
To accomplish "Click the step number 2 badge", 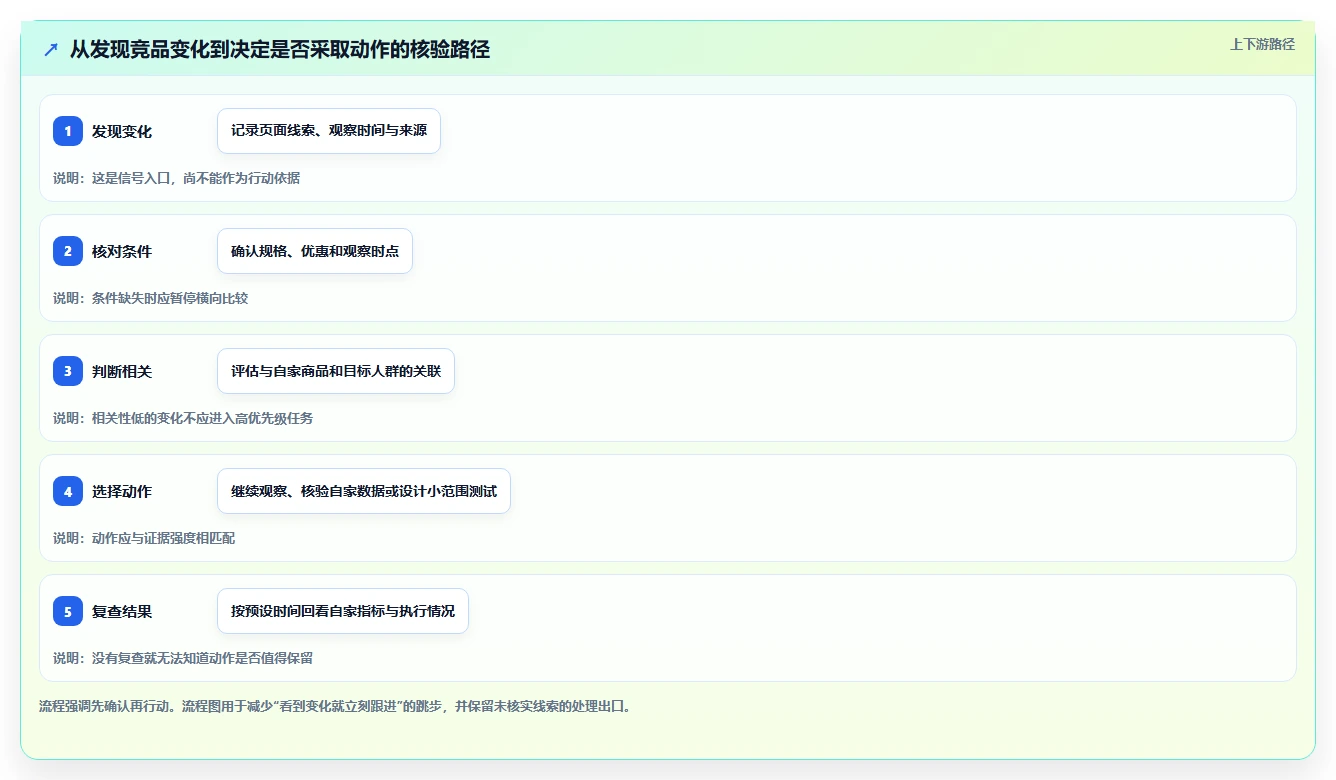I will pos(68,251).
